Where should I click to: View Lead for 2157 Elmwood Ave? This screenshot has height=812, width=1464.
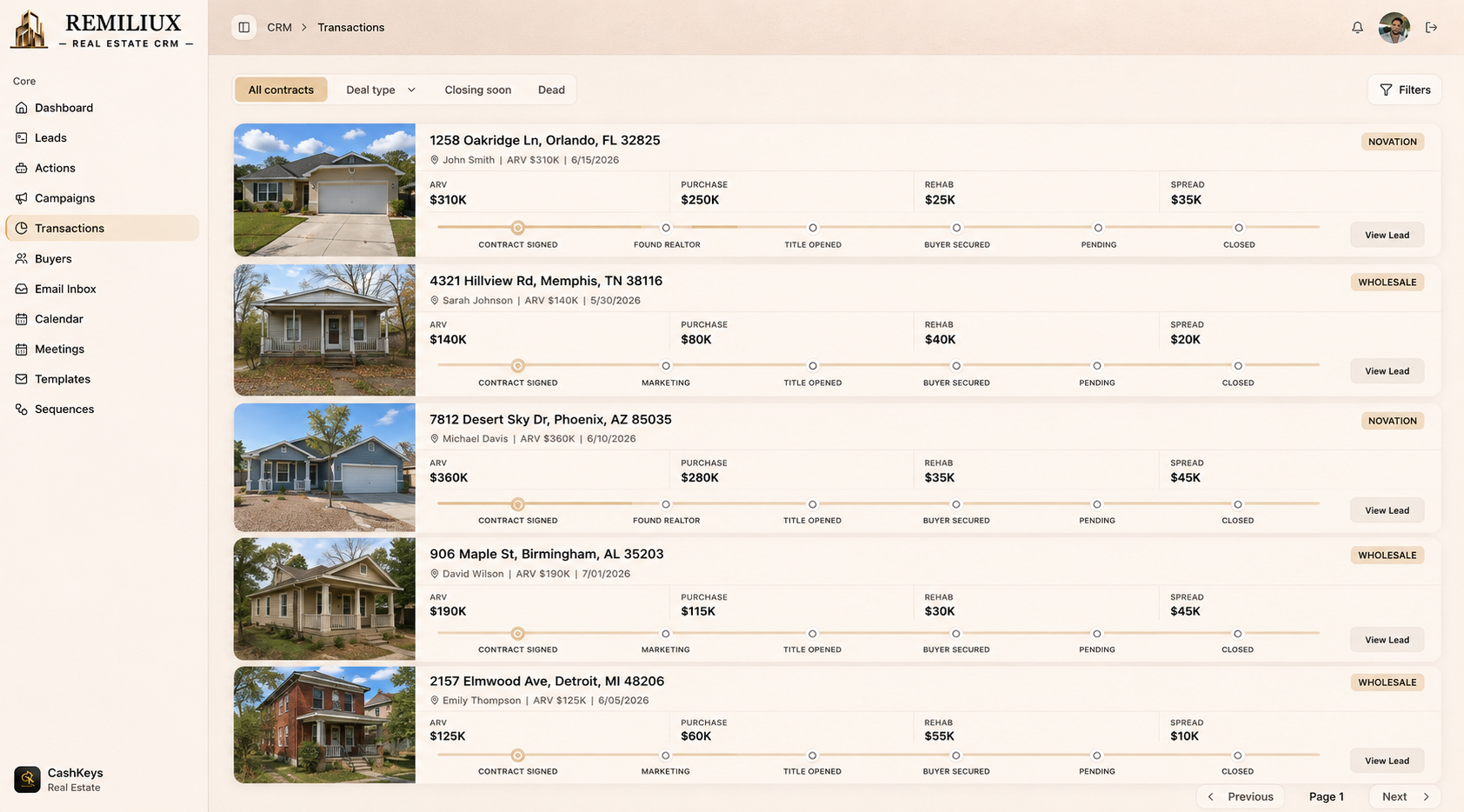point(1387,761)
